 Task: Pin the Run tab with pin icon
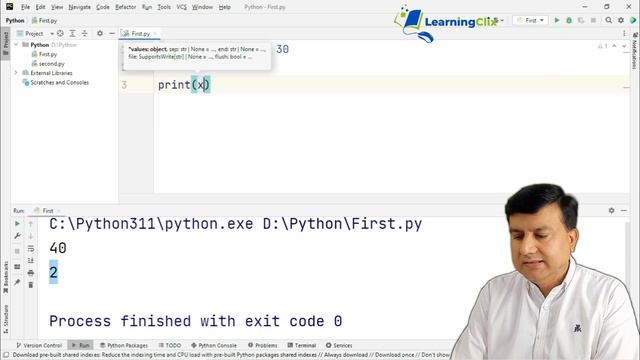pyautogui.click(x=17, y=282)
